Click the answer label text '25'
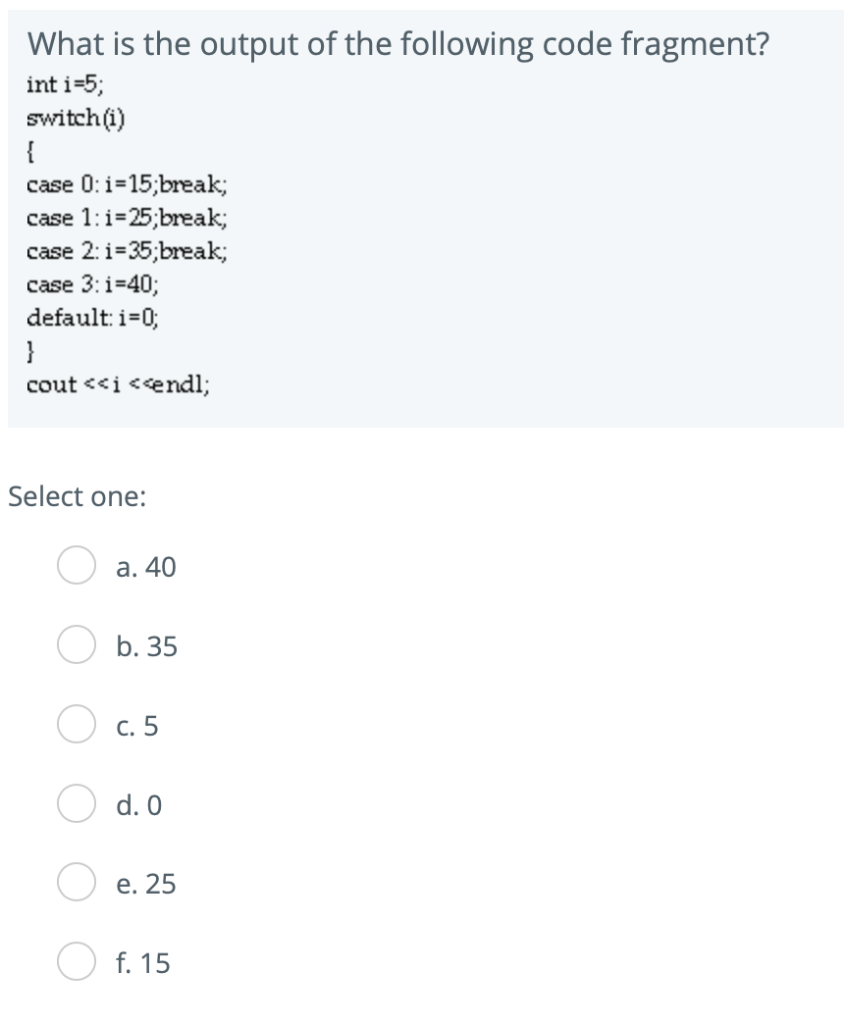The width and height of the screenshot is (844, 1024). pyautogui.click(x=146, y=884)
